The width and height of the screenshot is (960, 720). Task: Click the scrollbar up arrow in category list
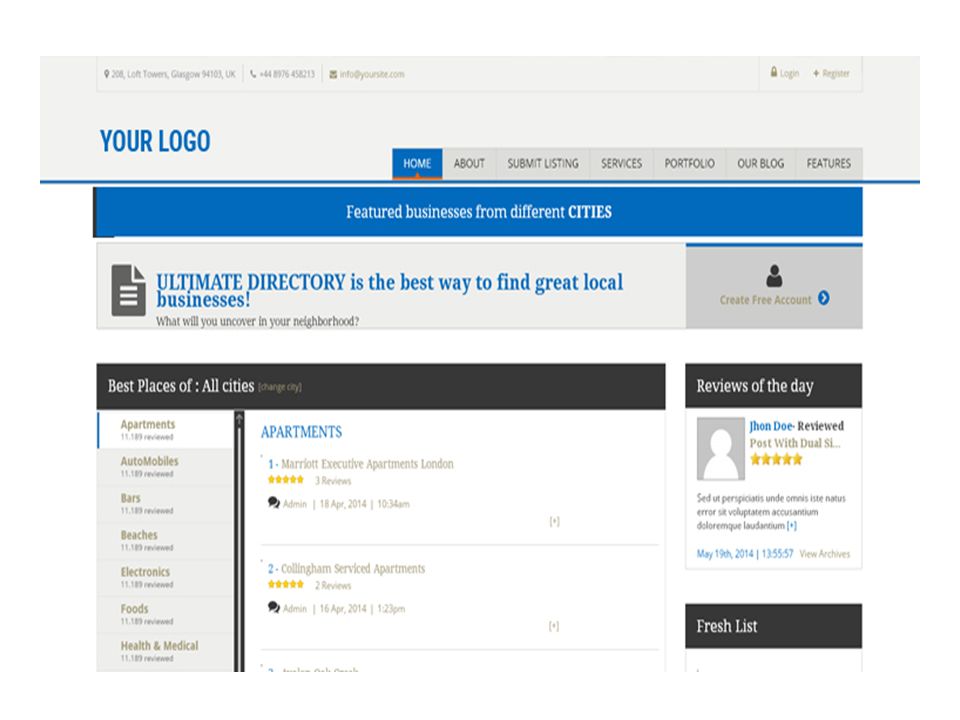(239, 417)
